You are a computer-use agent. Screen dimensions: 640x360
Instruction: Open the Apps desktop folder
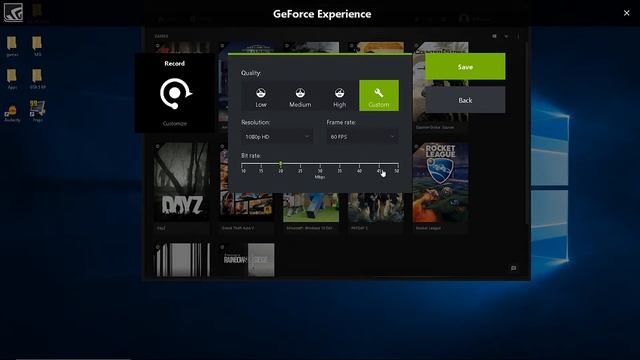12,79
